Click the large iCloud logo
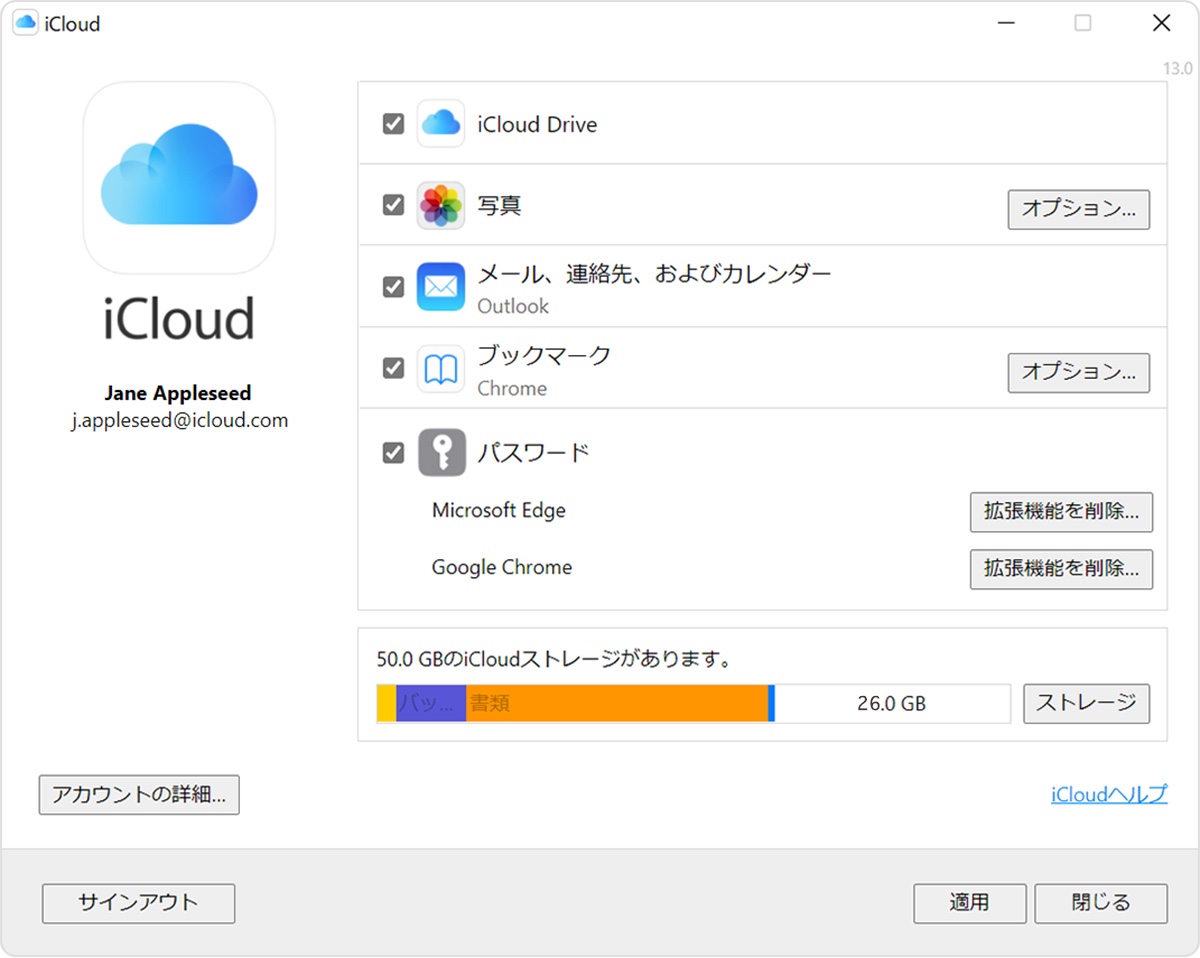1200x958 pixels. coord(179,178)
